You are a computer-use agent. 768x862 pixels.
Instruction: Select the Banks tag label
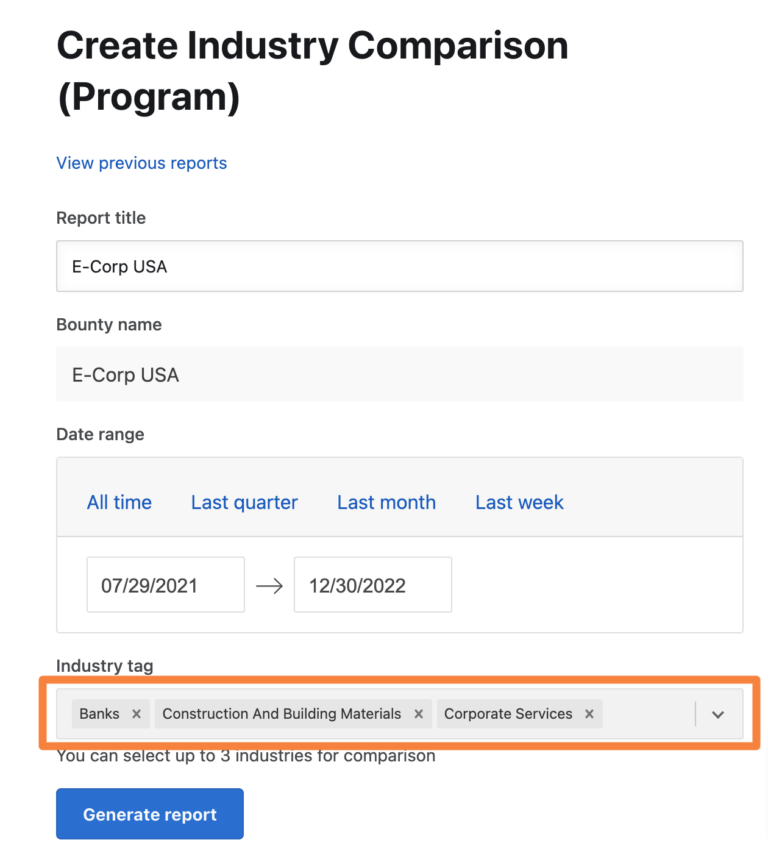pyautogui.click(x=101, y=714)
